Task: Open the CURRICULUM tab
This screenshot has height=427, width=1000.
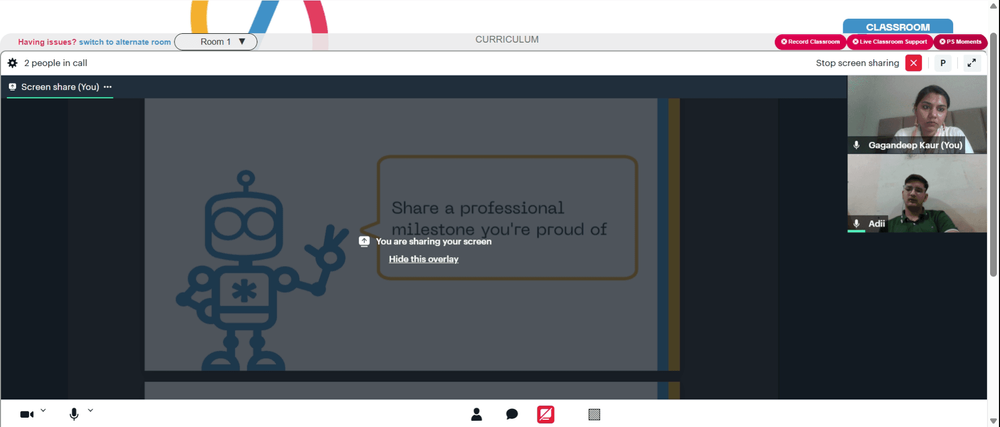Action: click(507, 40)
